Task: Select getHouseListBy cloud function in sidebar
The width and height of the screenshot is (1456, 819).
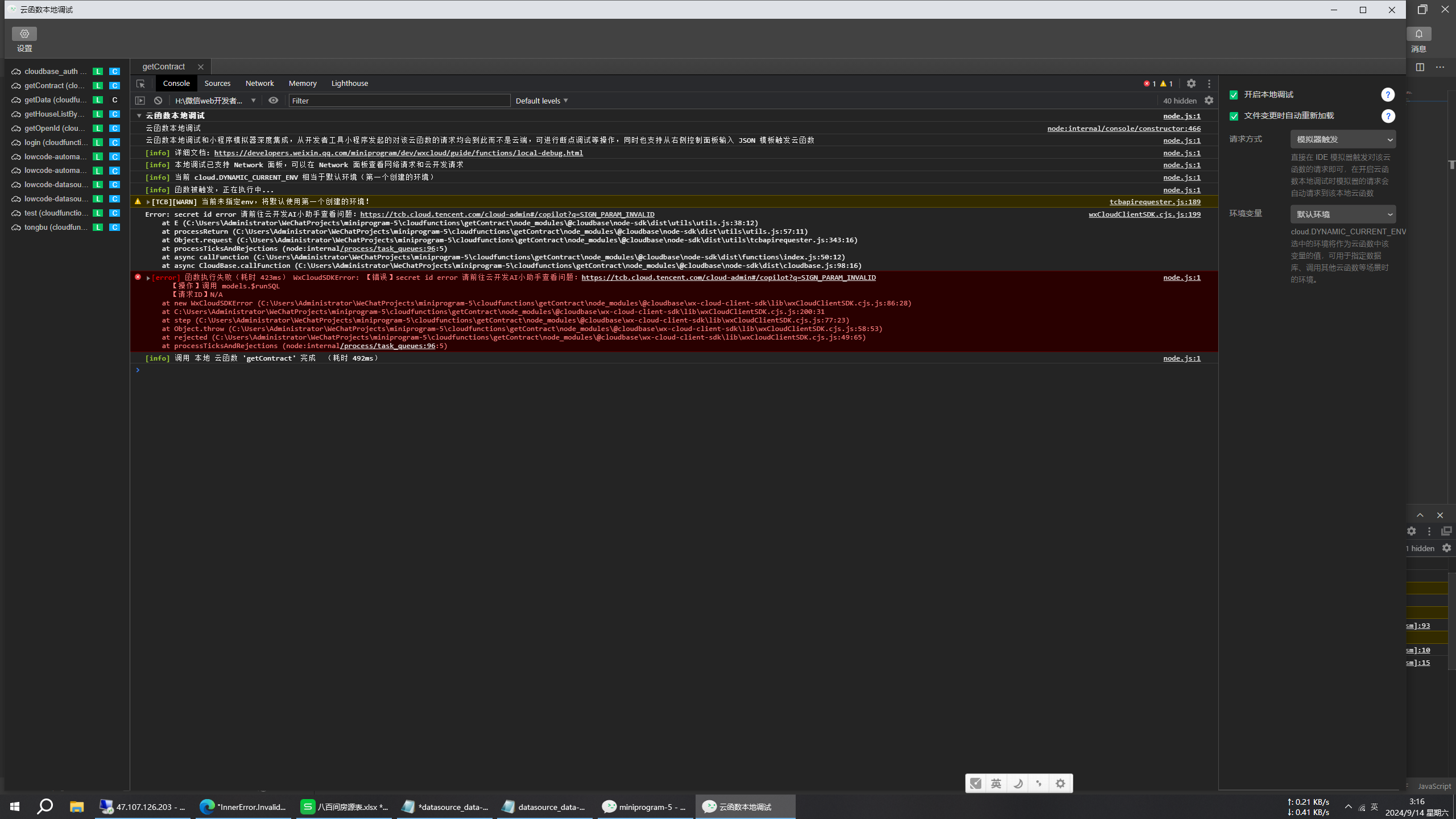Action: click(x=54, y=114)
